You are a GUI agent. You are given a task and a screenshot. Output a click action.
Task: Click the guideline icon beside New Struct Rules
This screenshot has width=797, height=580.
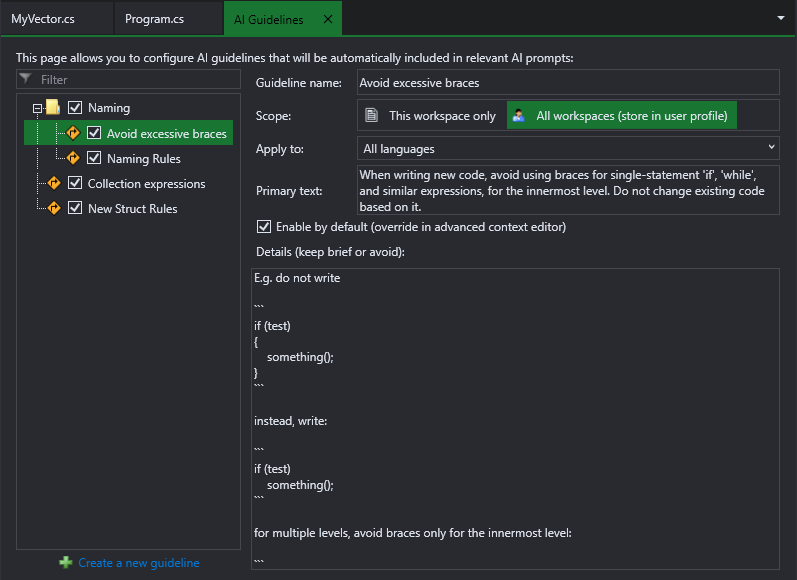pos(54,208)
